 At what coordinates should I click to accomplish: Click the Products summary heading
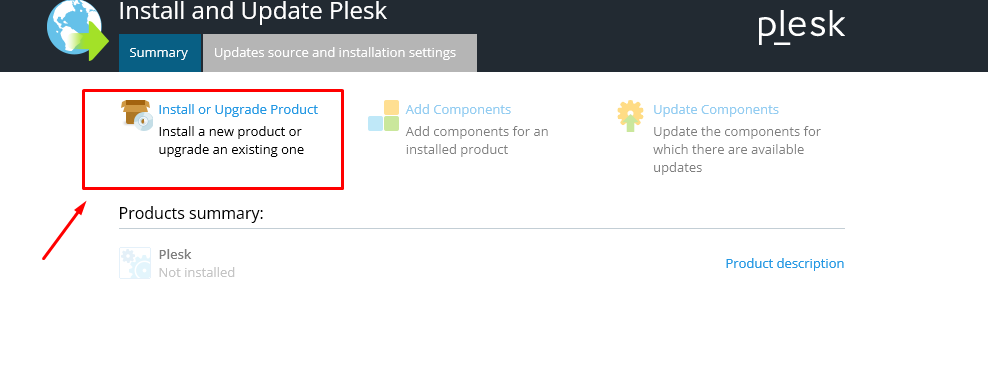coord(191,214)
